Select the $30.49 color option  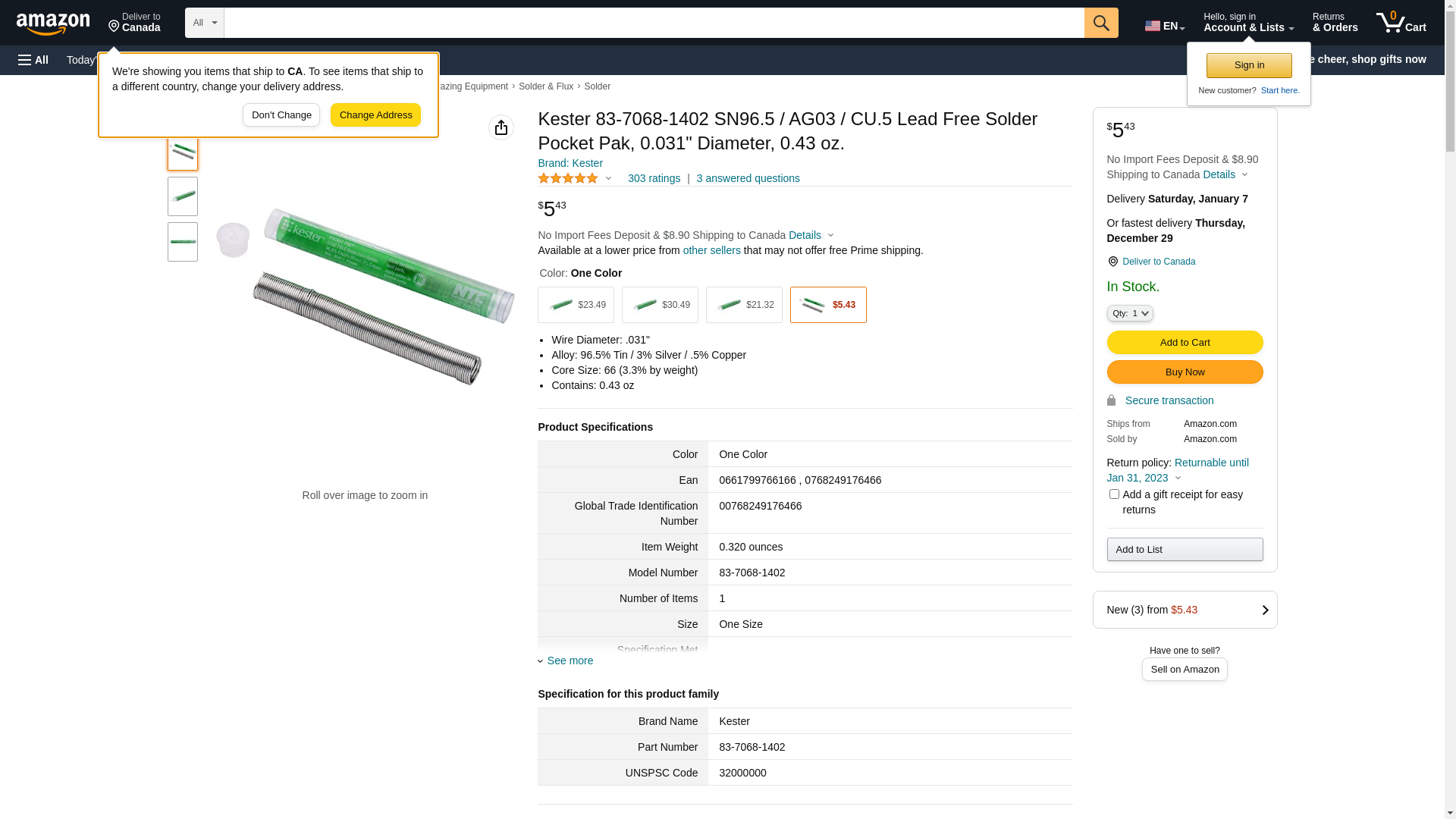(x=660, y=305)
